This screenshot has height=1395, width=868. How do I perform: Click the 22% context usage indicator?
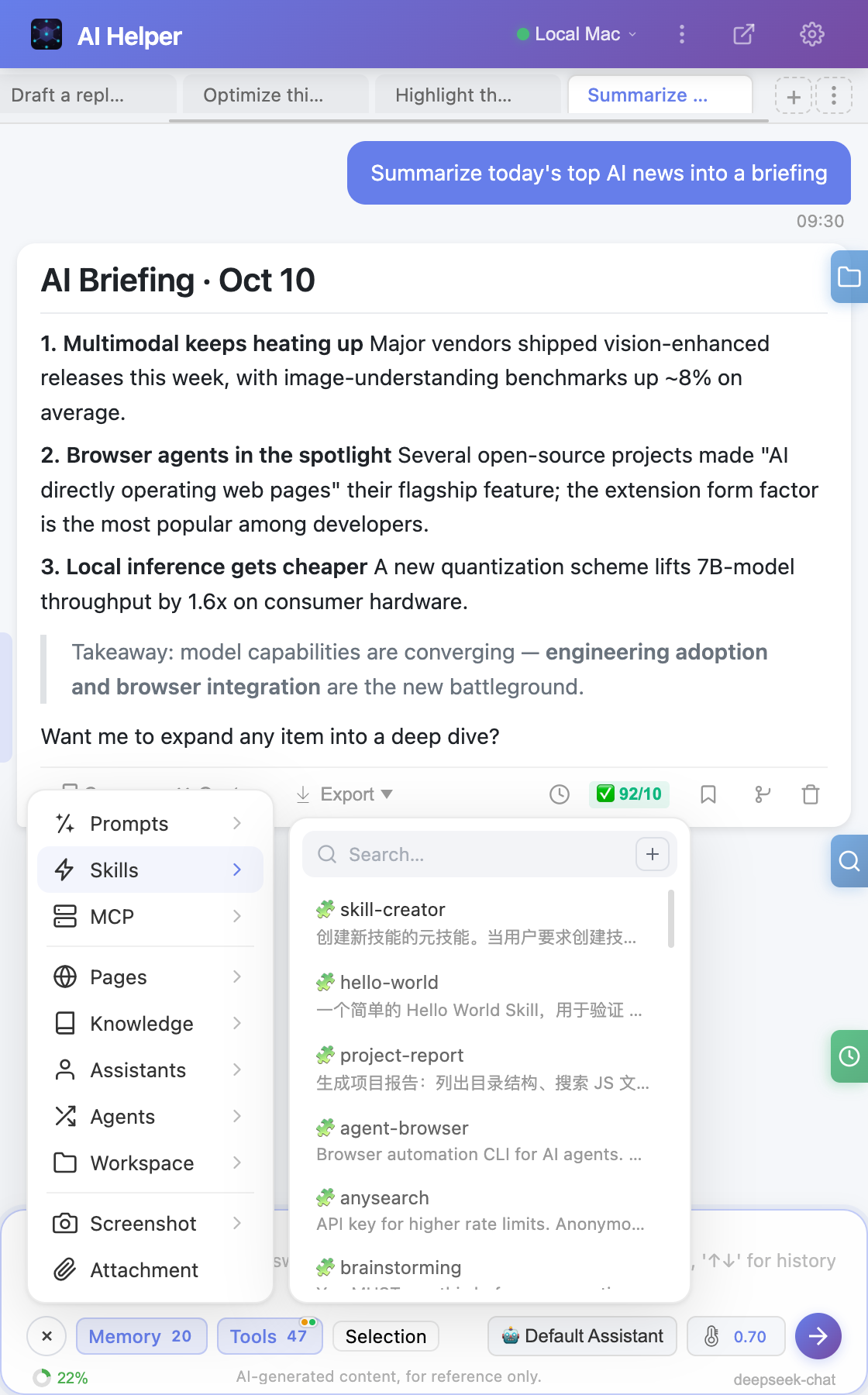tap(60, 1378)
